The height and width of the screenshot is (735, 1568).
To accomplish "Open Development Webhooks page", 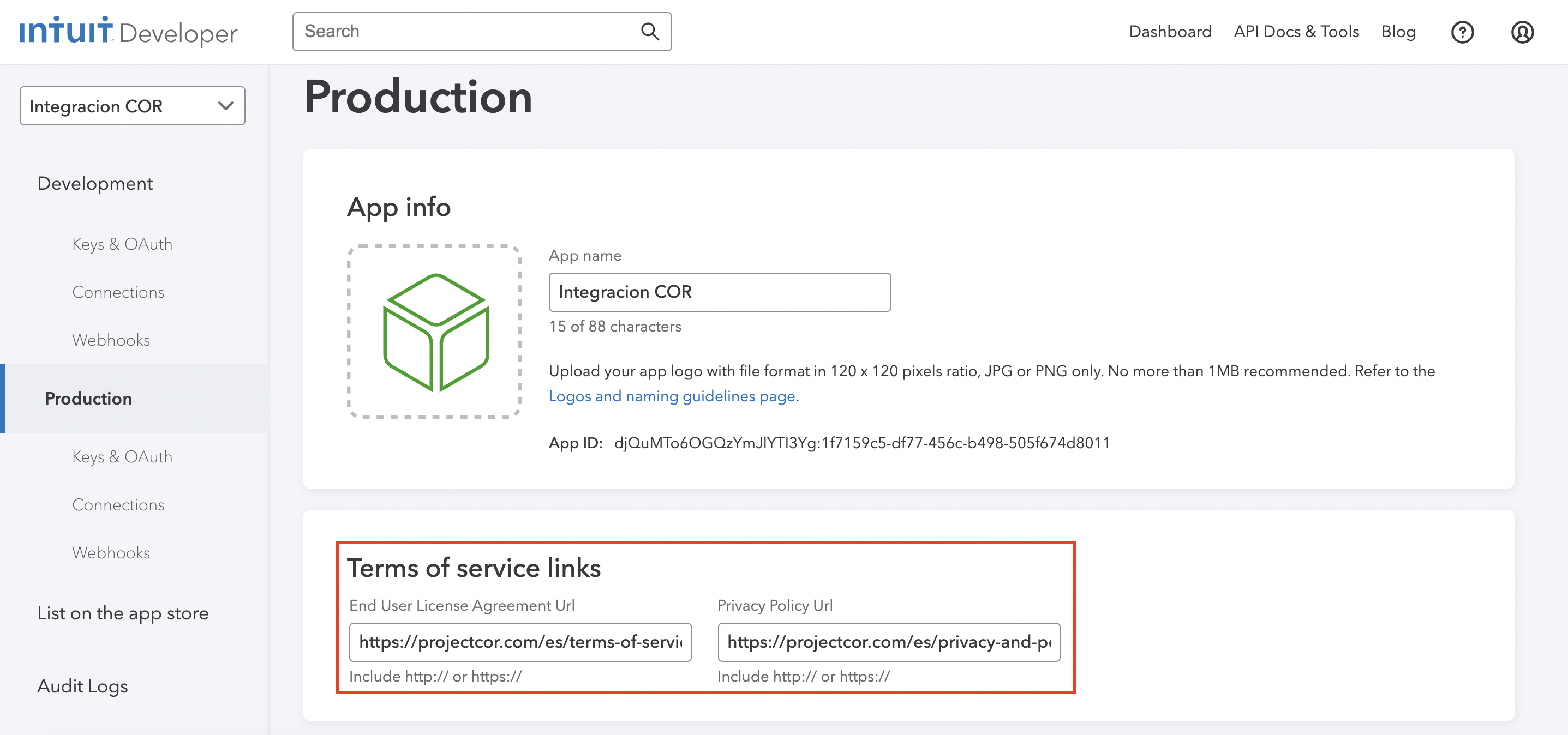I will [x=111, y=340].
